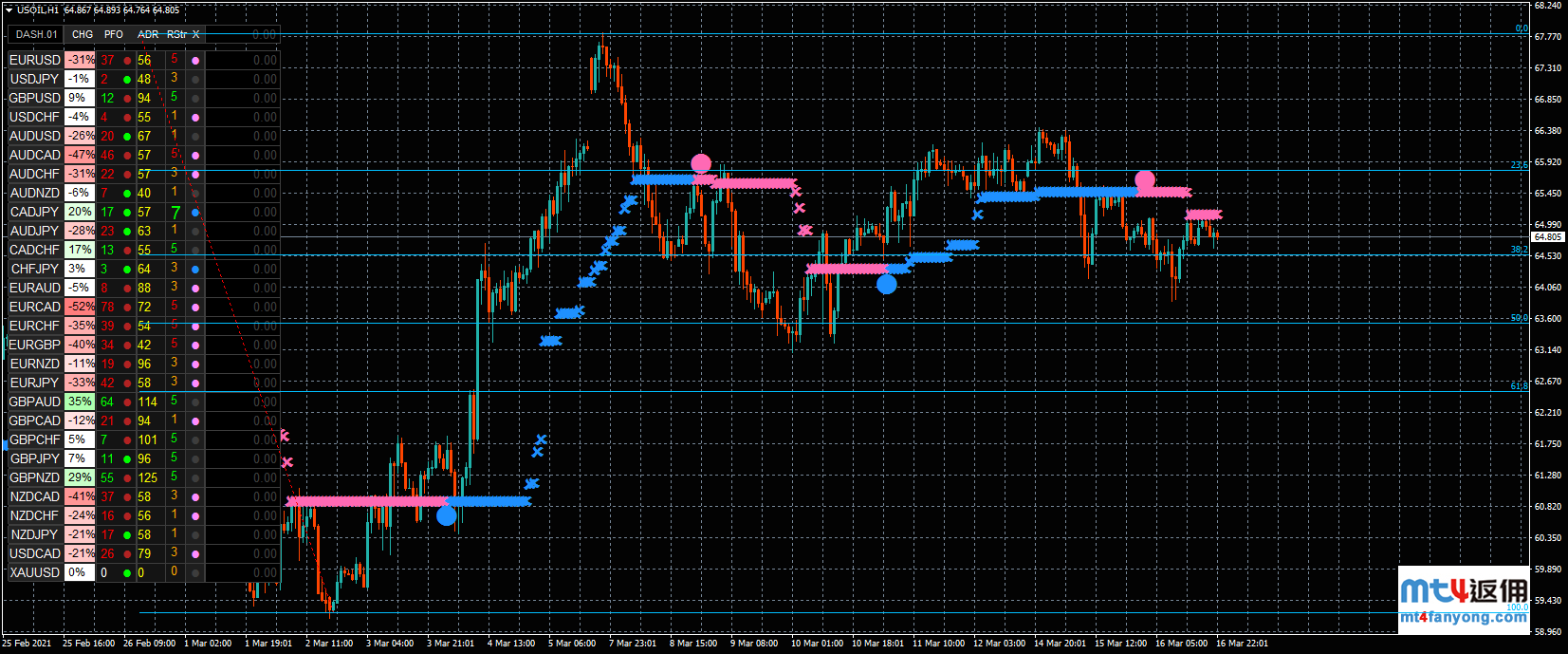The height and width of the screenshot is (654, 1568).
Task: Click the green dot in the USDJPY row
Action: [127, 79]
